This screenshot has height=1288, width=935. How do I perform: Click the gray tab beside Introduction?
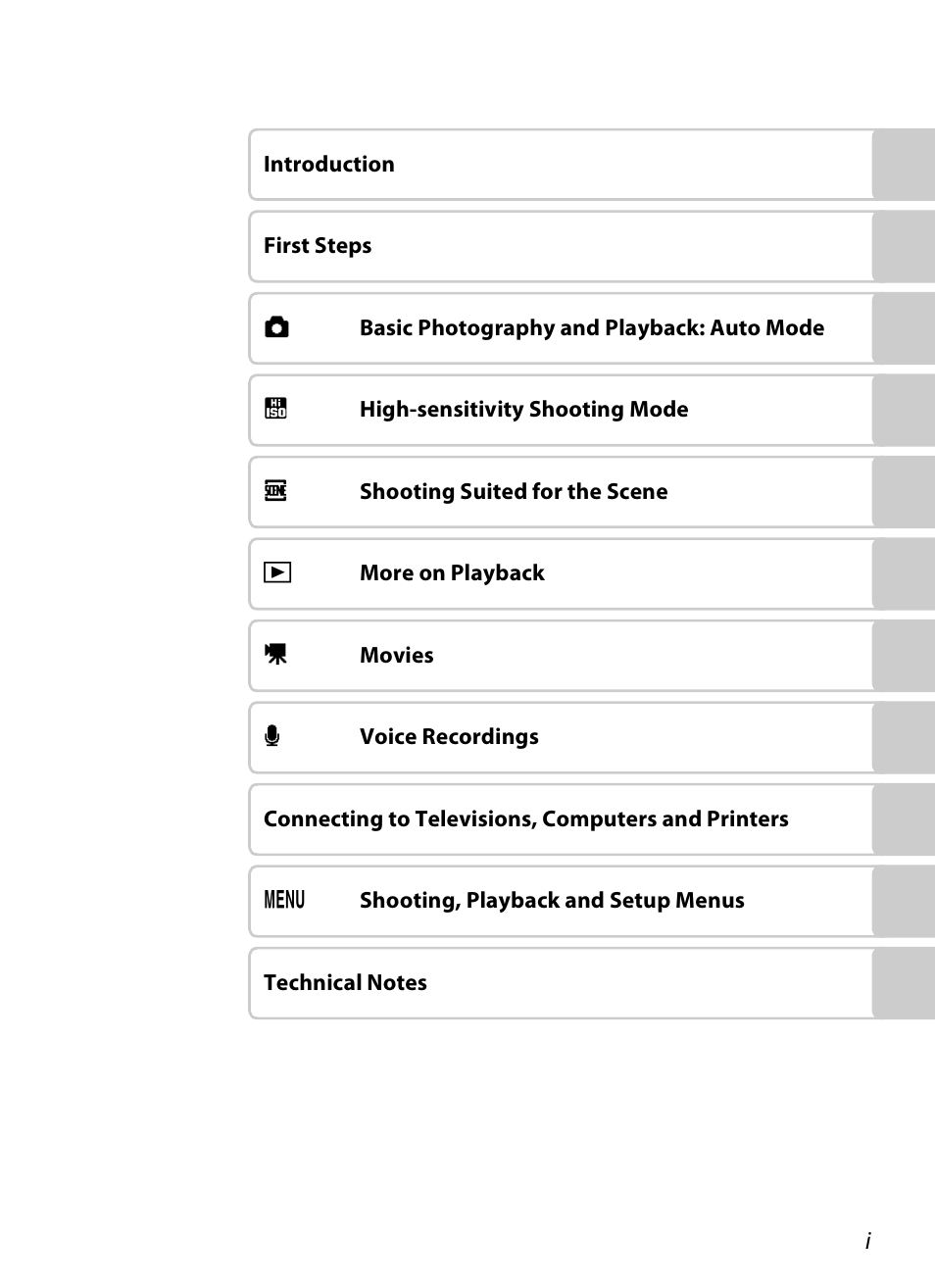pos(903,165)
